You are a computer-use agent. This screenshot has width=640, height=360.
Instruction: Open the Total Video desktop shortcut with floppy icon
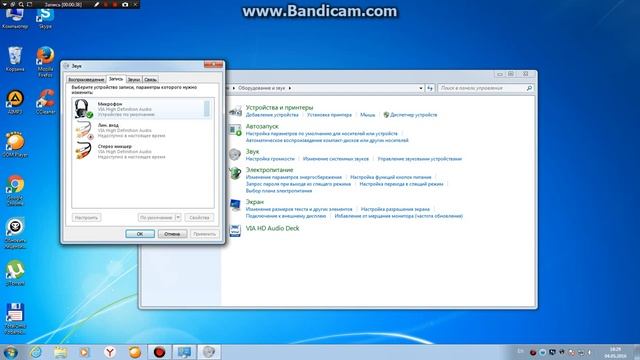point(15,318)
